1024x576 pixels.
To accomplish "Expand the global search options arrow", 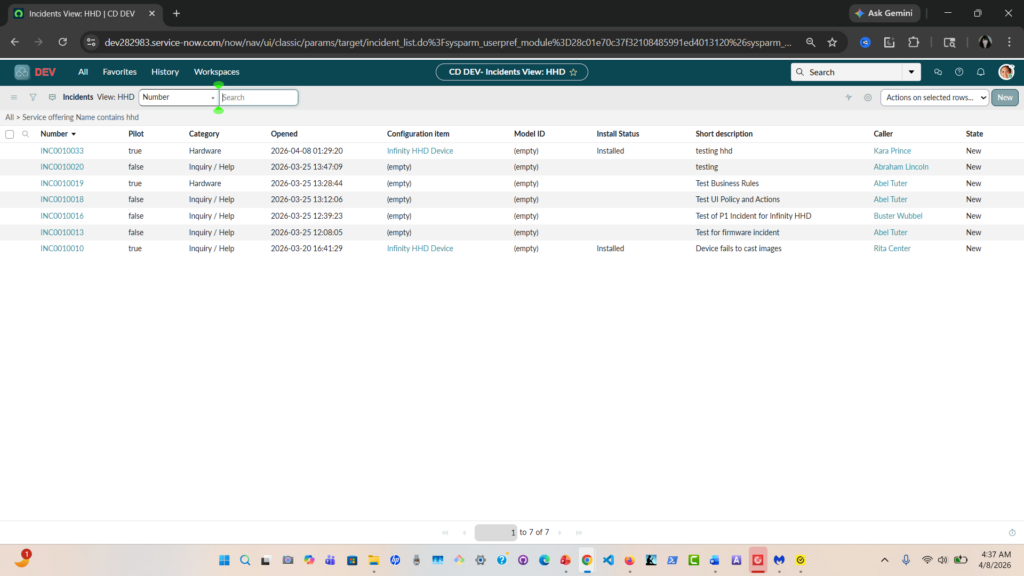I will click(911, 72).
